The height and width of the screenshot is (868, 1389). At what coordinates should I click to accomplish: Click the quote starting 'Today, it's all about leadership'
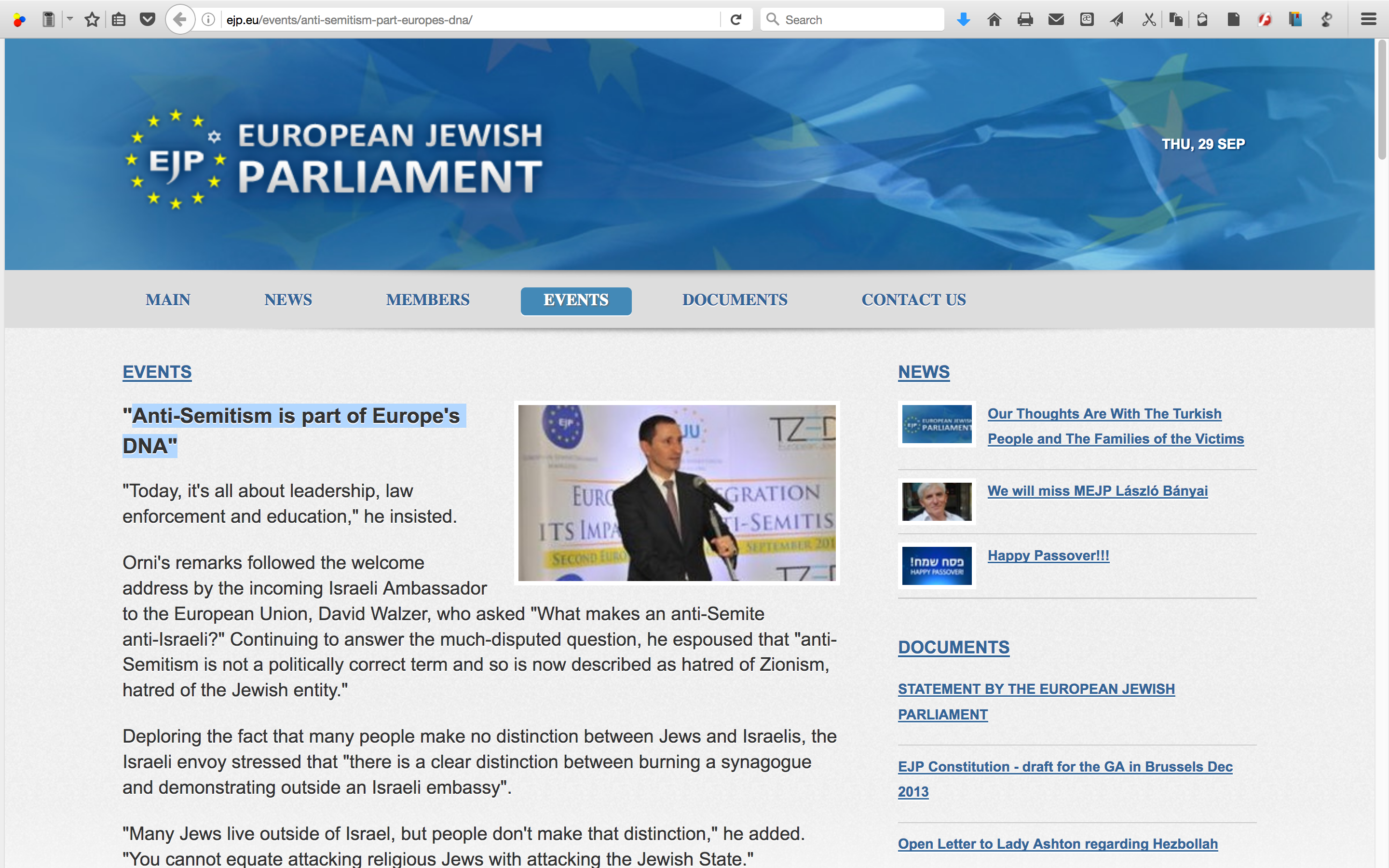coord(289,503)
